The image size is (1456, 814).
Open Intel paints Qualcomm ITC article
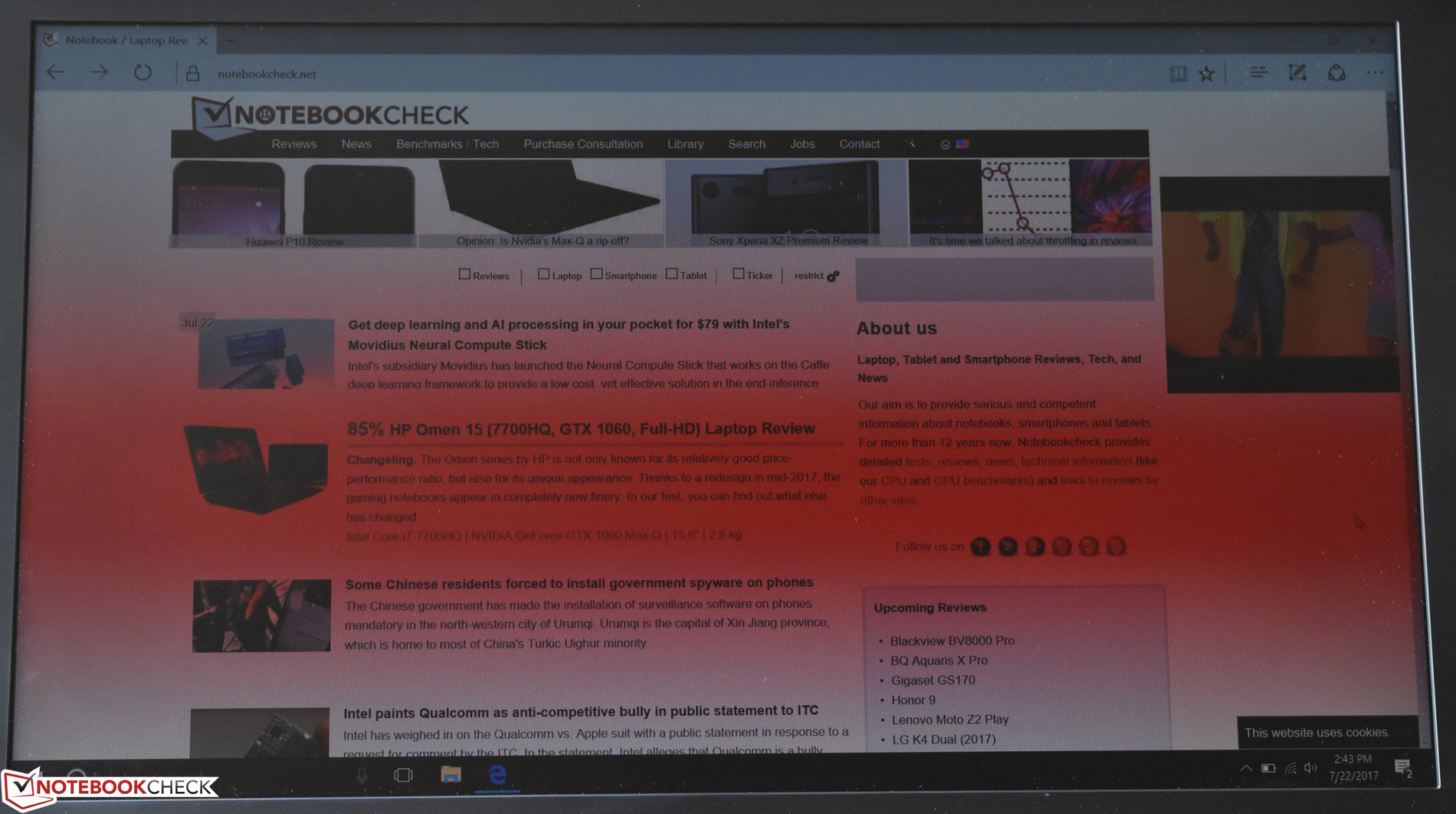pyautogui.click(x=581, y=712)
